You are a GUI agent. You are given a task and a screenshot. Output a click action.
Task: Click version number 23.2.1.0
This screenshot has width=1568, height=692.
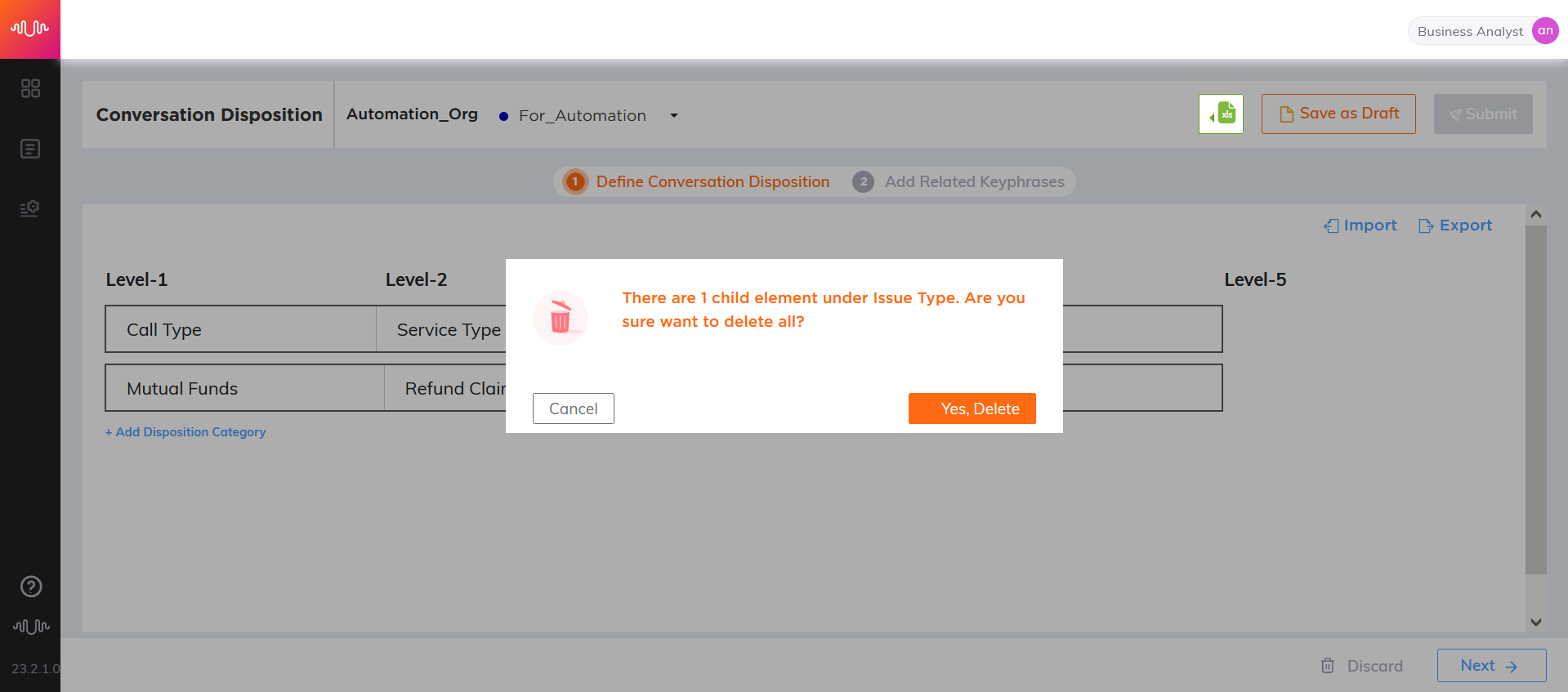[x=35, y=668]
